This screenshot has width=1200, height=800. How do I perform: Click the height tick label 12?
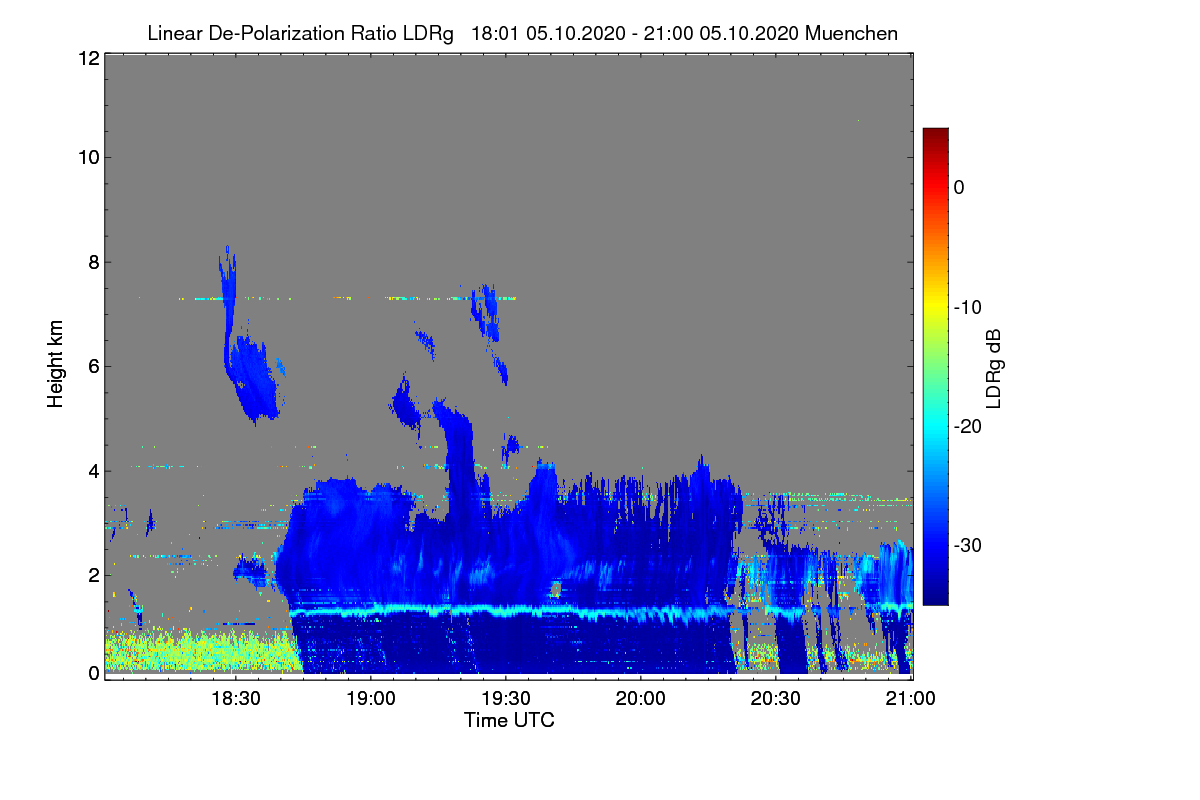87,58
